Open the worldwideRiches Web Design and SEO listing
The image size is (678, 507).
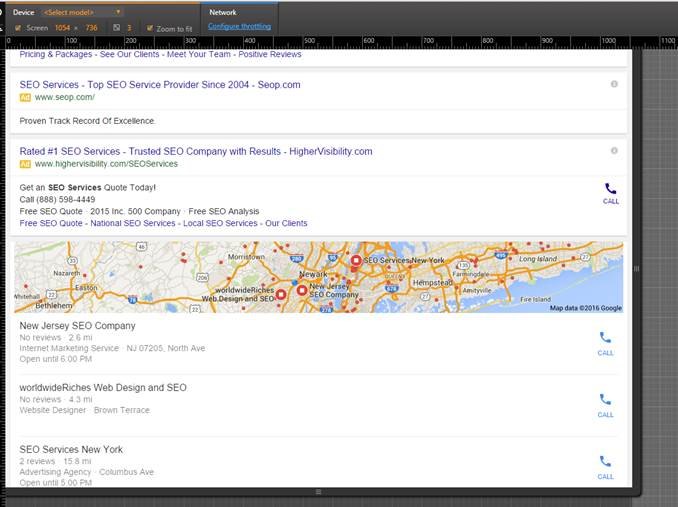[x=103, y=387]
